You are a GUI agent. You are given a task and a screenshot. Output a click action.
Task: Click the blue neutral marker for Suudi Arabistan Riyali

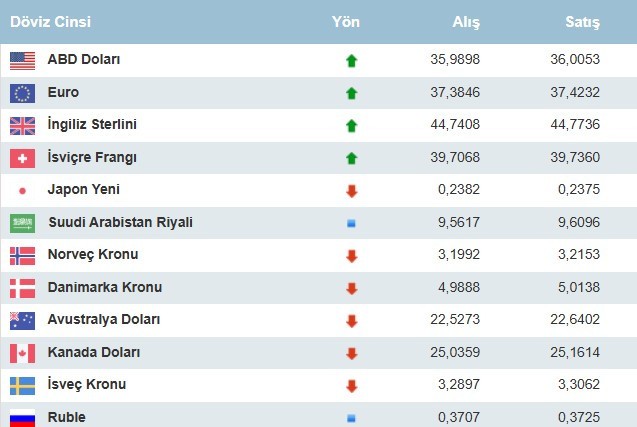(351, 223)
